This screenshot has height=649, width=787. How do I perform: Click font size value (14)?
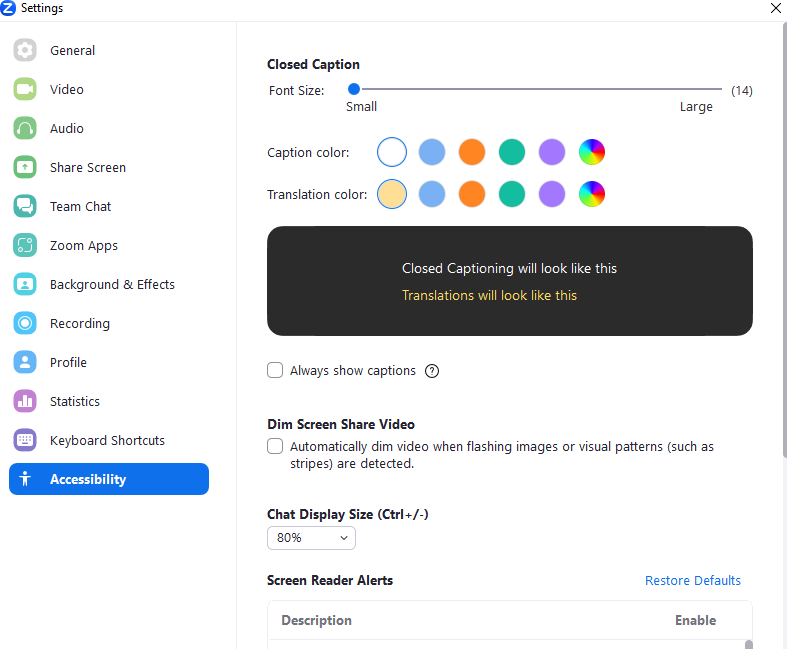coord(741,91)
